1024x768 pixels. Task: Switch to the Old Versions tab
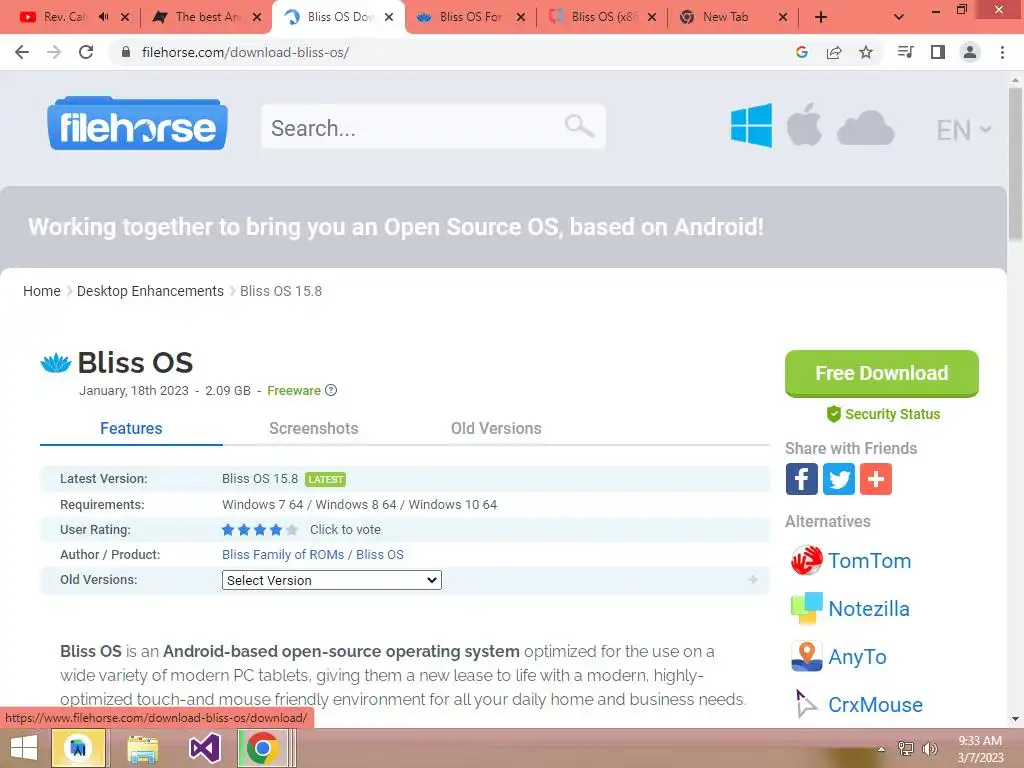496,428
